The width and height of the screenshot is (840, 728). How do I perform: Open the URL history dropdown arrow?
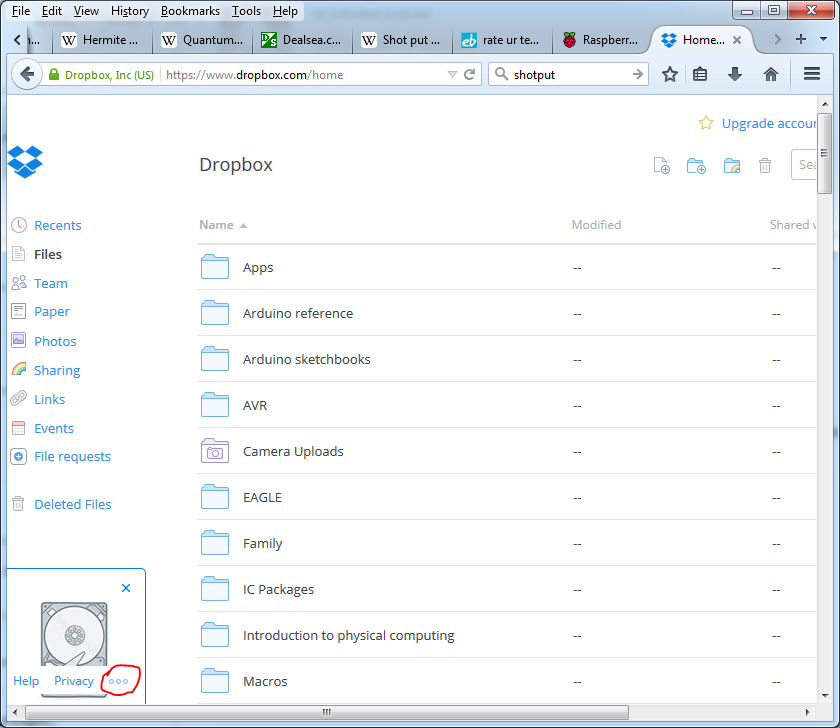tap(452, 75)
